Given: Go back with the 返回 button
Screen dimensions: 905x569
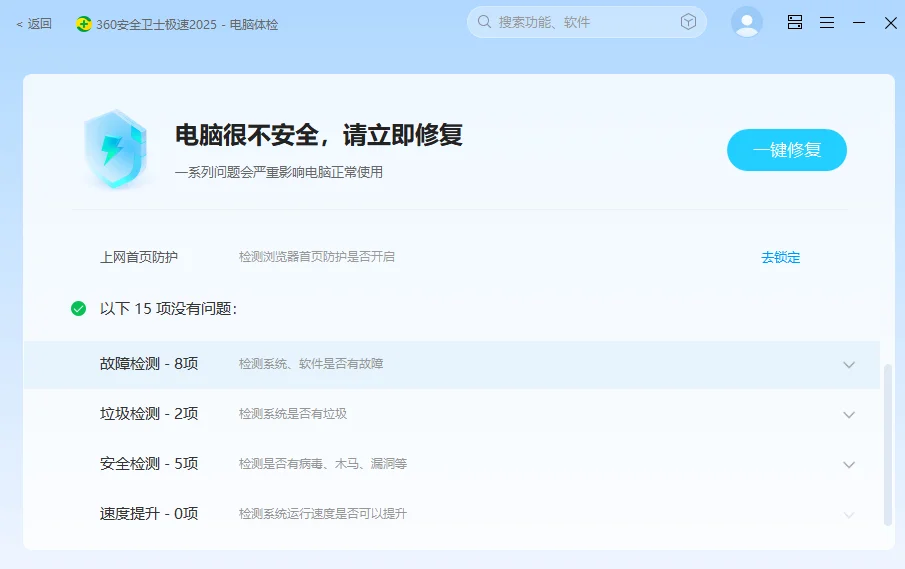Looking at the screenshot, I should point(34,24).
